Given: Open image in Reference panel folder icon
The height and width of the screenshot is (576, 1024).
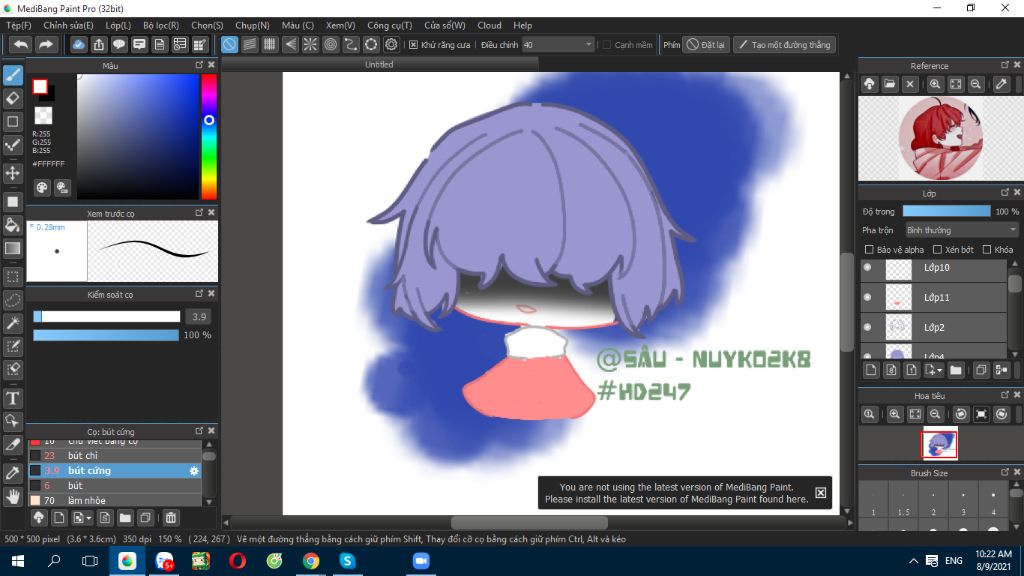Looking at the screenshot, I should [889, 84].
